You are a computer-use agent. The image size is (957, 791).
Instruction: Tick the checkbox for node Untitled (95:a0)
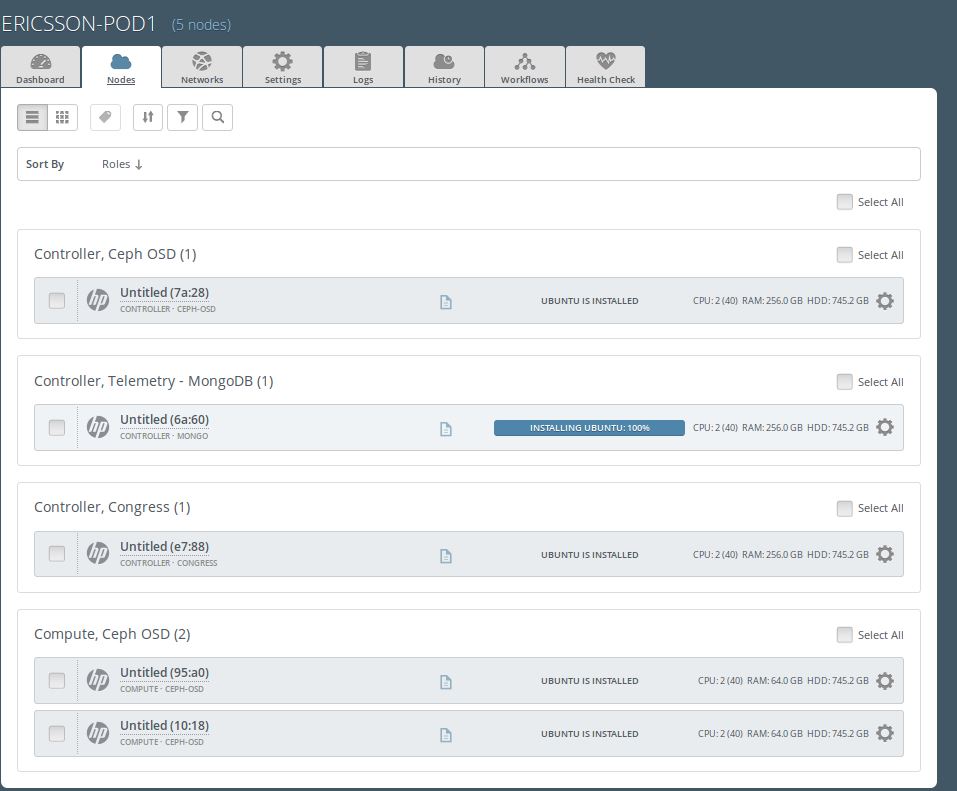[x=57, y=680]
